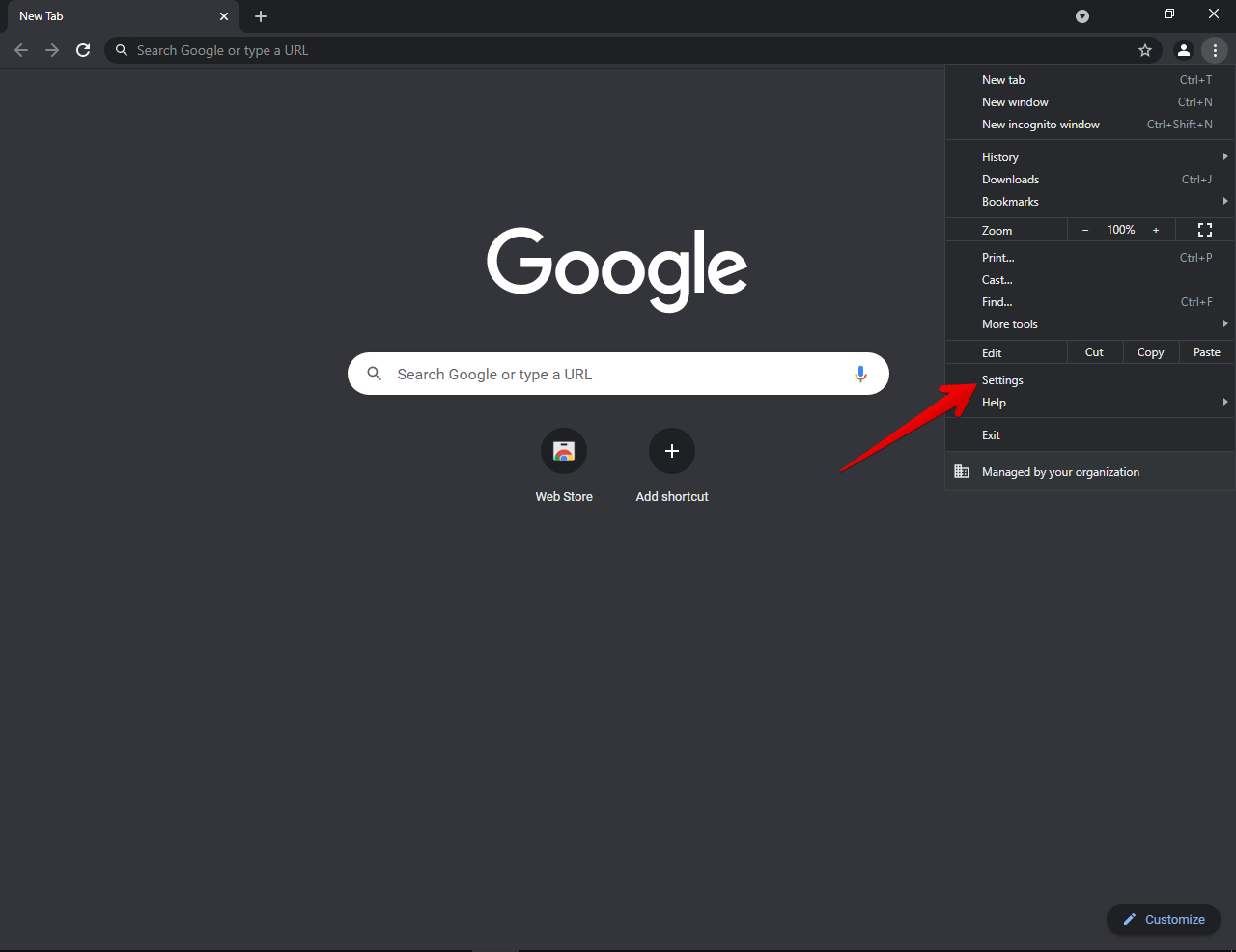The image size is (1236, 952).
Task: Expand the More tools submenu
Action: (1089, 324)
